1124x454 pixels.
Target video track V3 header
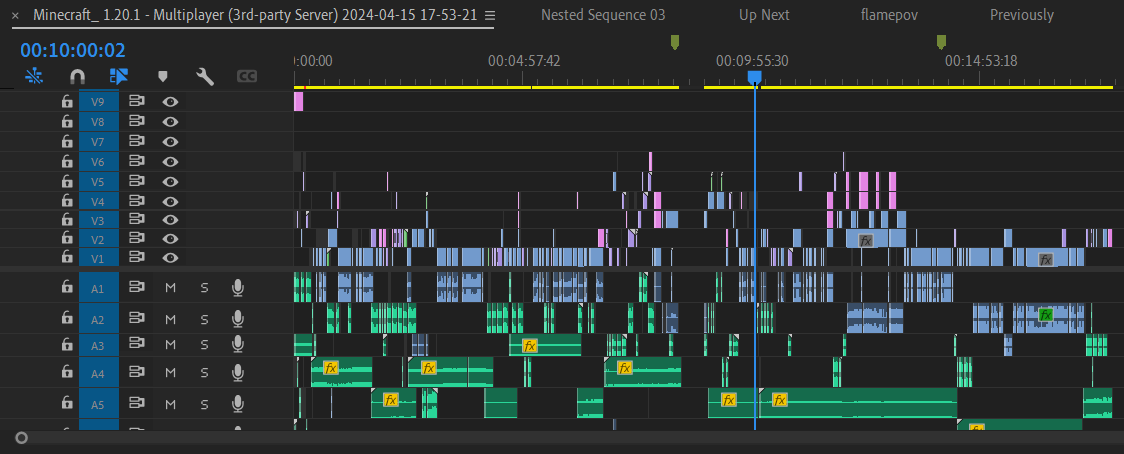pyautogui.click(x=98, y=219)
